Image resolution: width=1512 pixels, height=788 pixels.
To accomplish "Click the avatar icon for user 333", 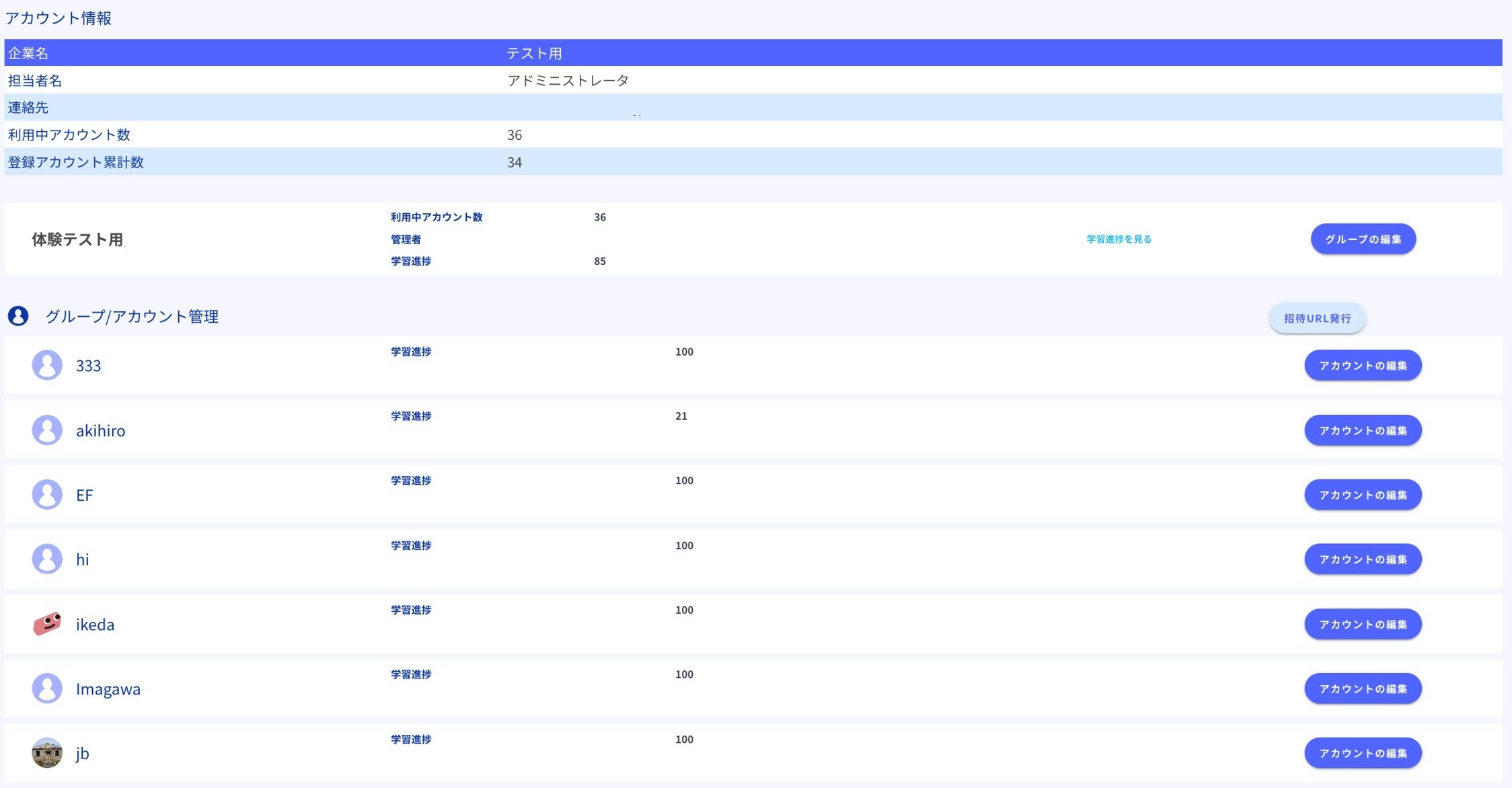I will click(47, 365).
